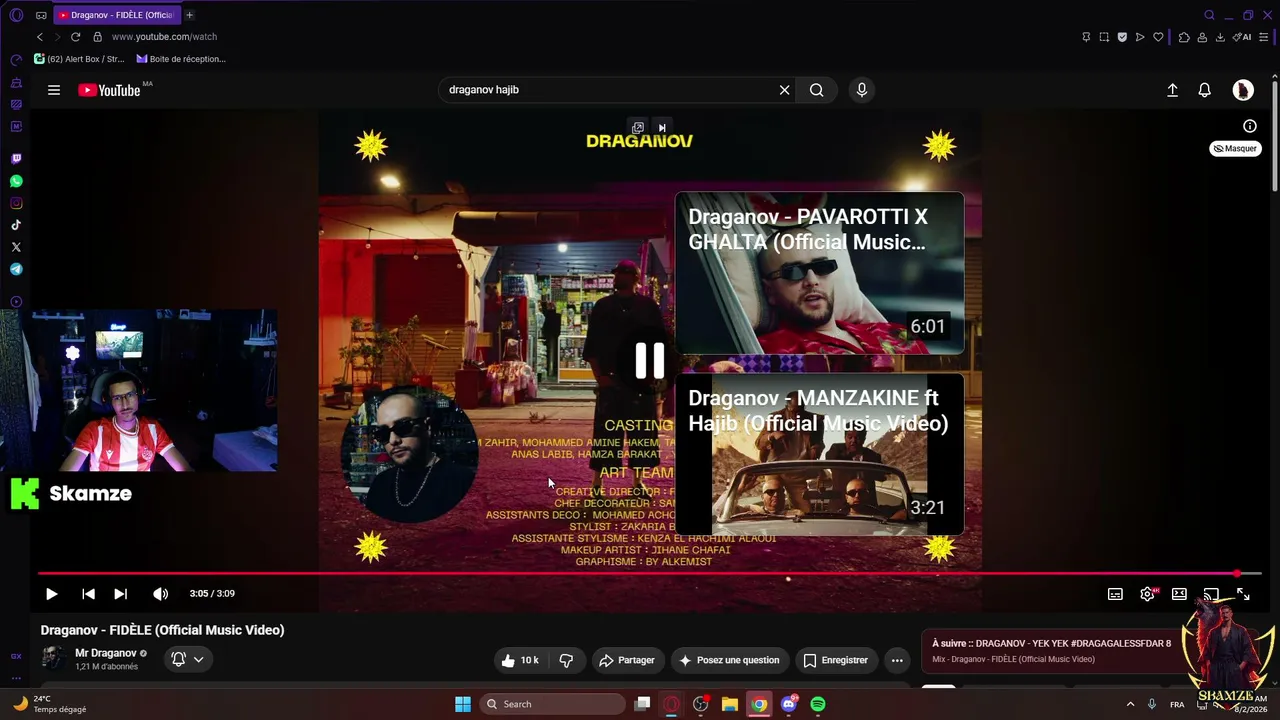
Task: Skip to the next video
Action: click(x=120, y=594)
